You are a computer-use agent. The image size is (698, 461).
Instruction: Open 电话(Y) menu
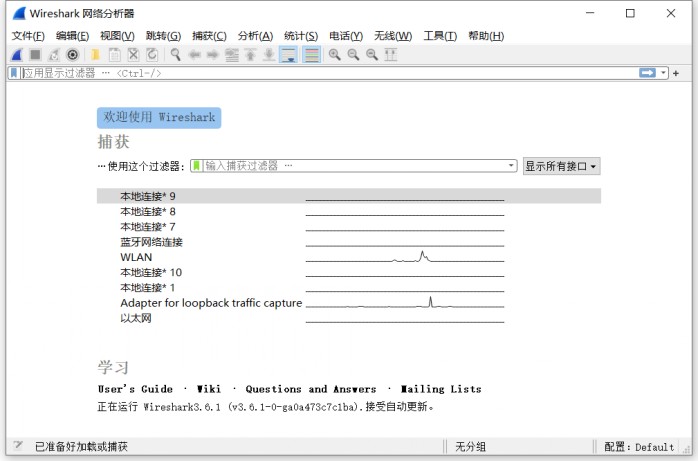[x=346, y=36]
